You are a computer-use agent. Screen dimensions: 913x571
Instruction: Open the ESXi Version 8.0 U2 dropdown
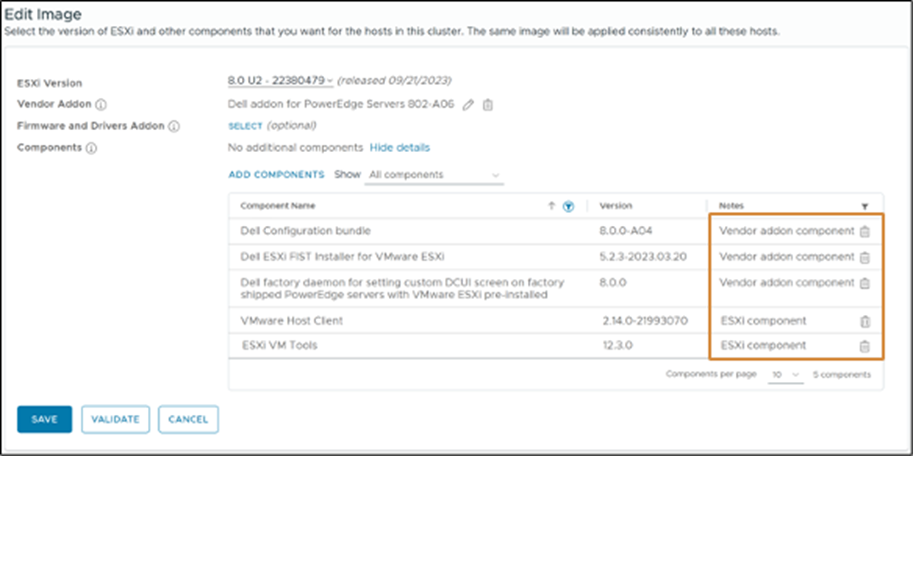click(x=280, y=80)
